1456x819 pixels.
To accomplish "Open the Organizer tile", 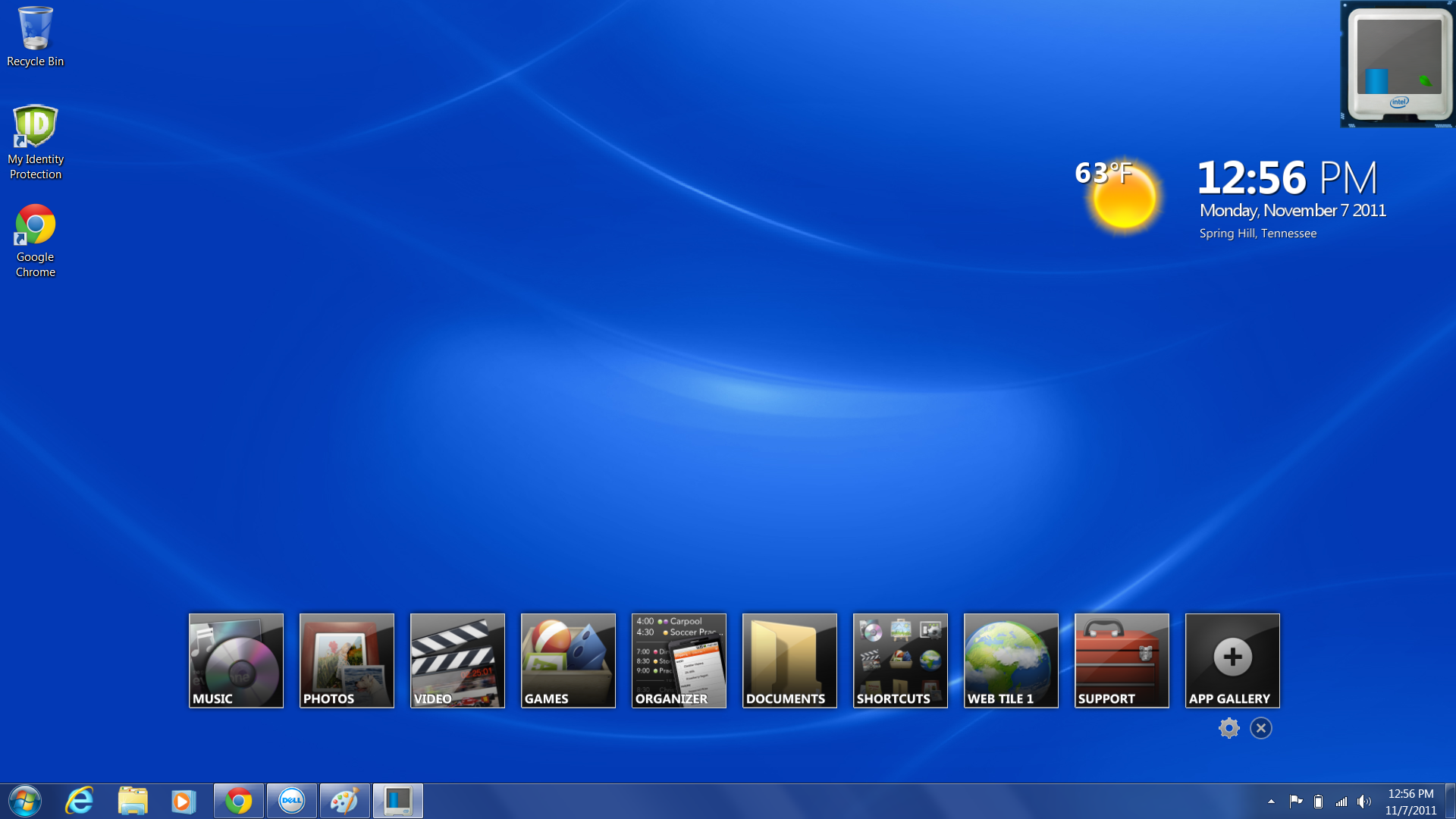I will coord(679,661).
